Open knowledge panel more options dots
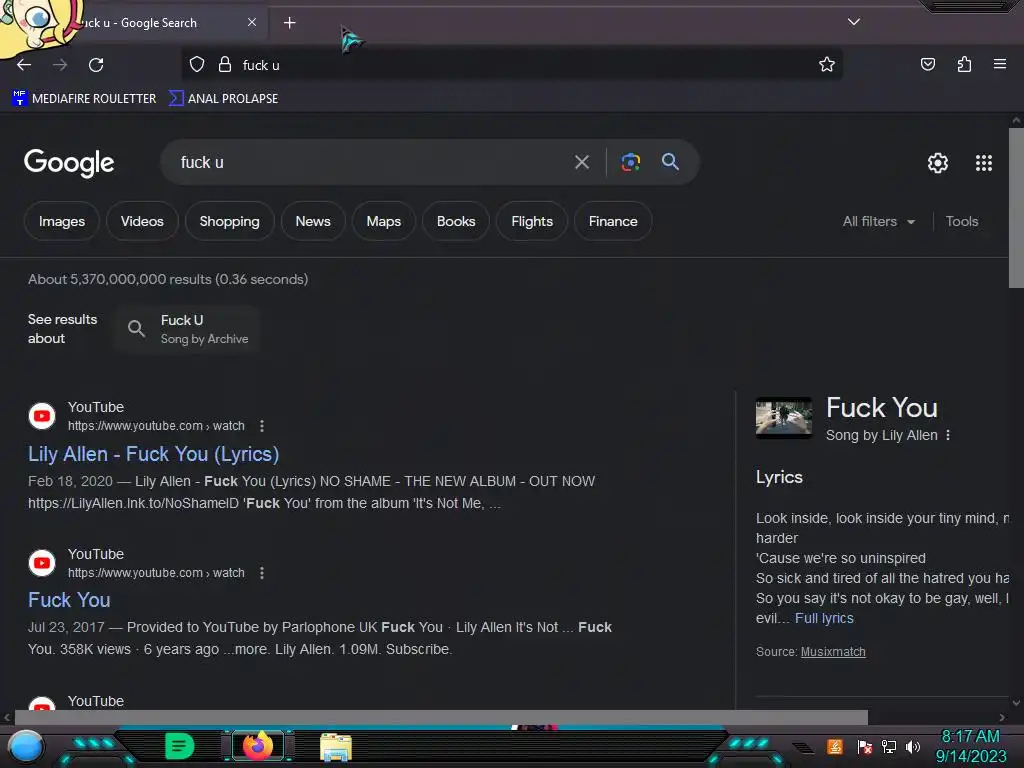This screenshot has width=1024, height=768. coord(948,435)
